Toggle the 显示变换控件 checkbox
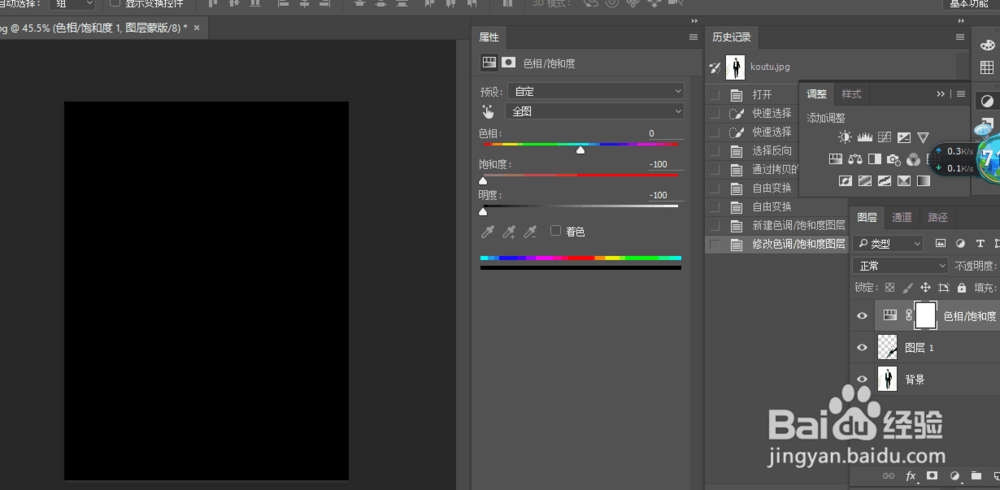This screenshot has height=490, width=1000. 115,3
